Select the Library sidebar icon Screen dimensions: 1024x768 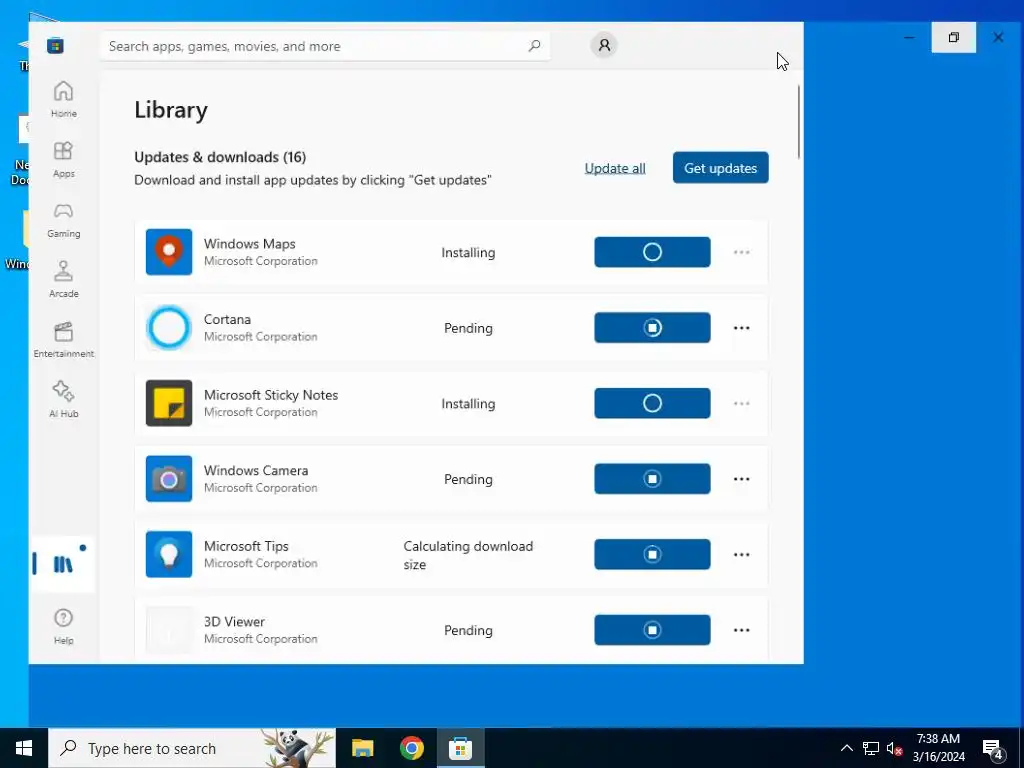63,564
